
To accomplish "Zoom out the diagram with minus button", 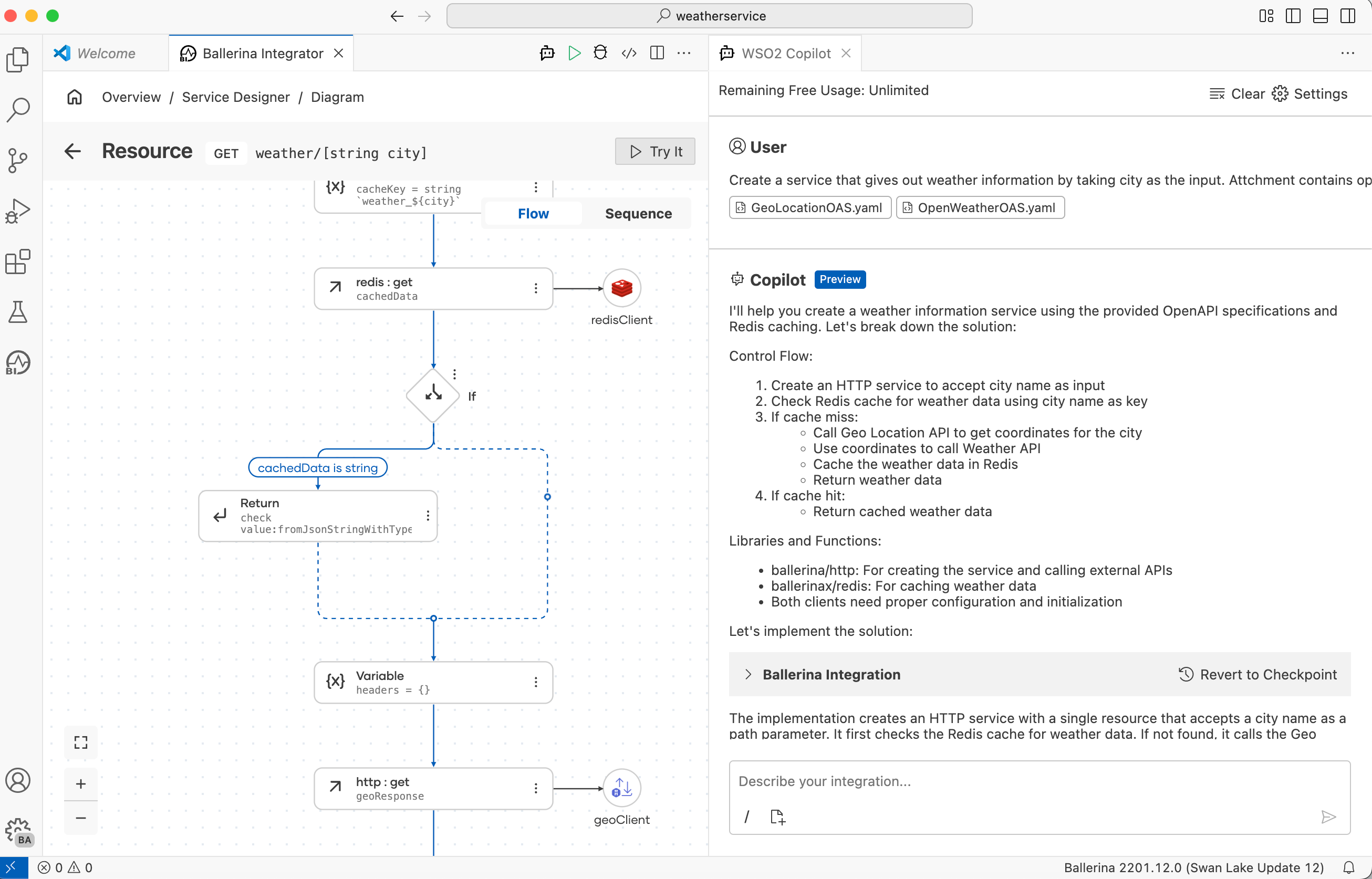I will (81, 818).
